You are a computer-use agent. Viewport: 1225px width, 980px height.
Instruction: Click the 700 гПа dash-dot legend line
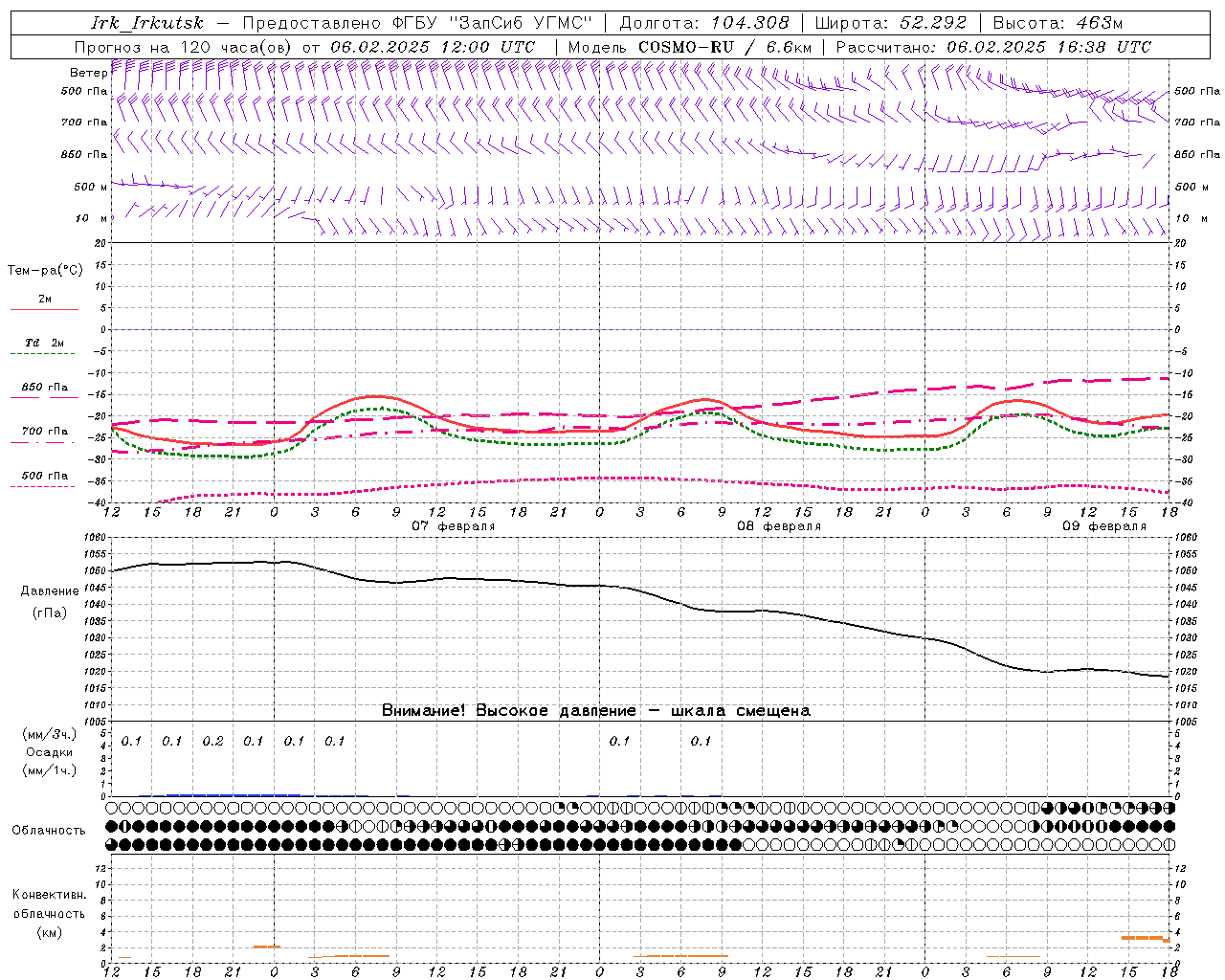[x=44, y=441]
